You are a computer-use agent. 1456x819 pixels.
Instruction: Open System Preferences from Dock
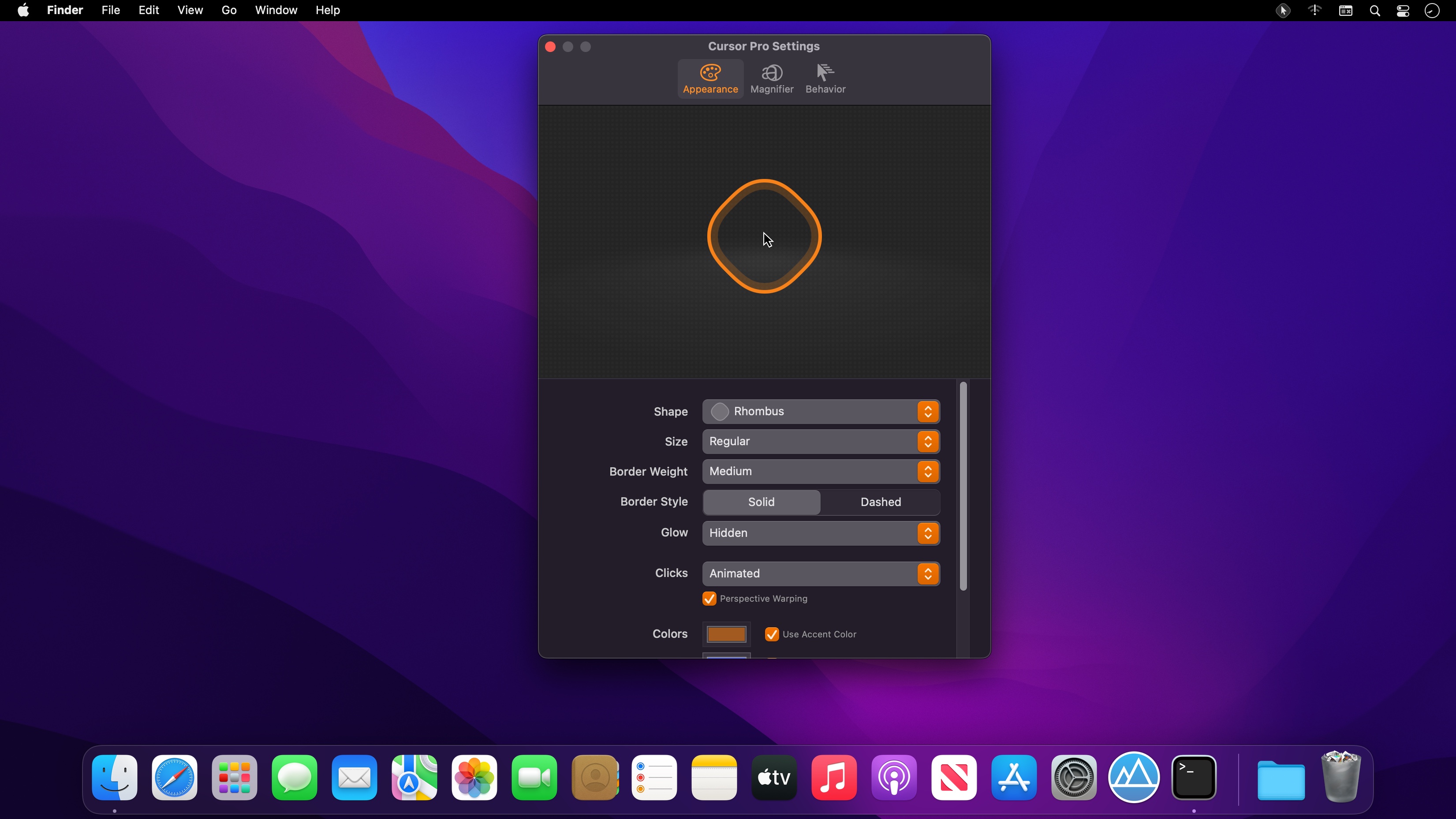1074,778
